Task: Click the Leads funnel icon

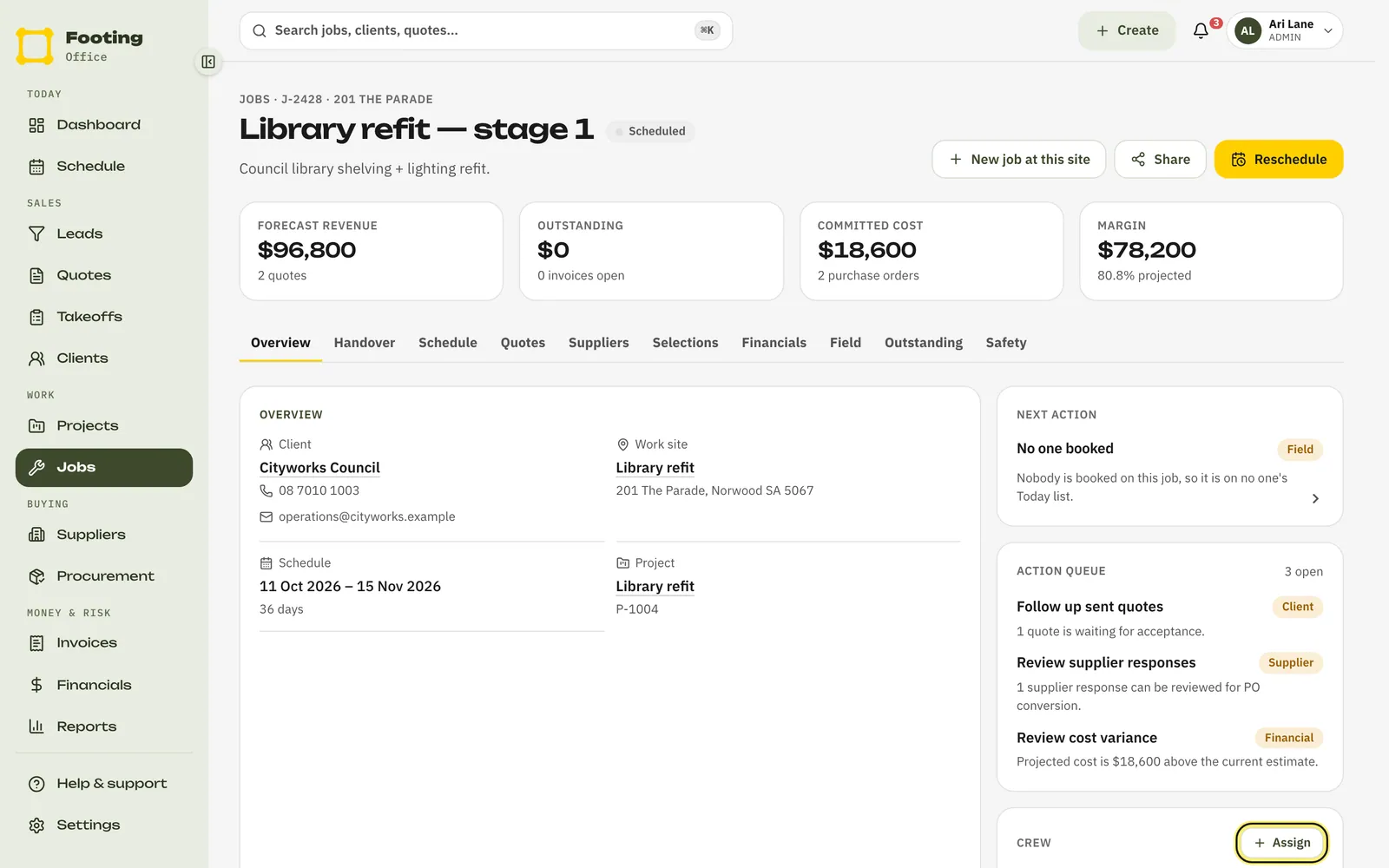Action: pyautogui.click(x=36, y=233)
